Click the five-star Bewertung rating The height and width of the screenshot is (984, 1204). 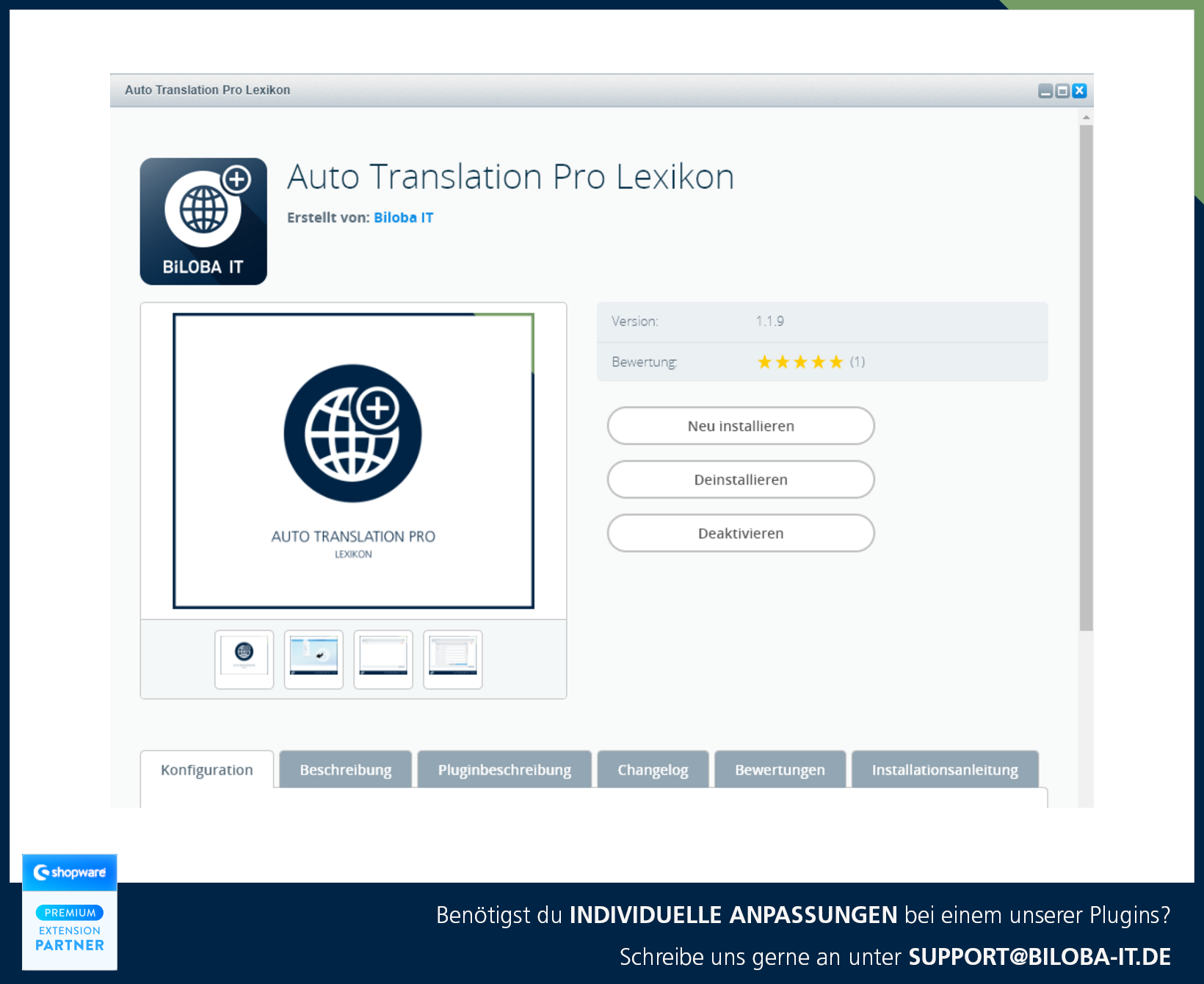point(800,362)
